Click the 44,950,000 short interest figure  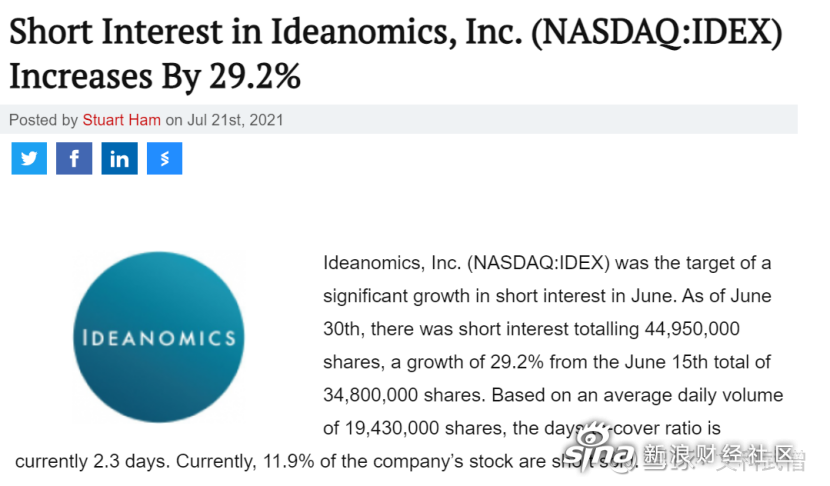(692, 329)
